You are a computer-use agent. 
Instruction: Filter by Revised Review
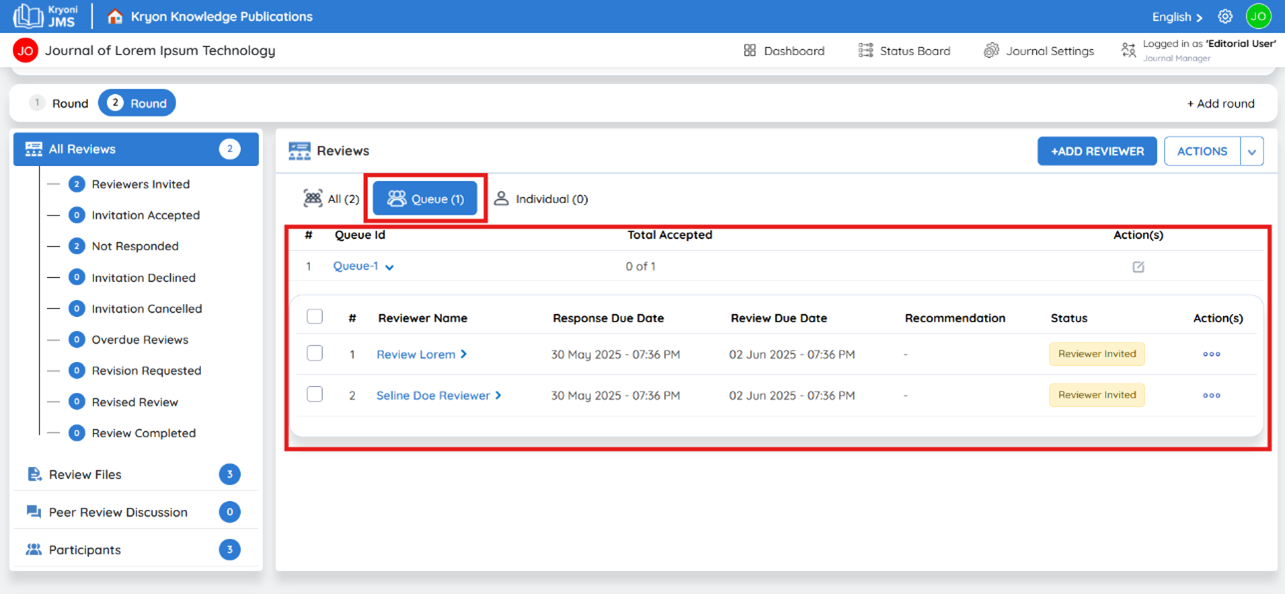135,402
